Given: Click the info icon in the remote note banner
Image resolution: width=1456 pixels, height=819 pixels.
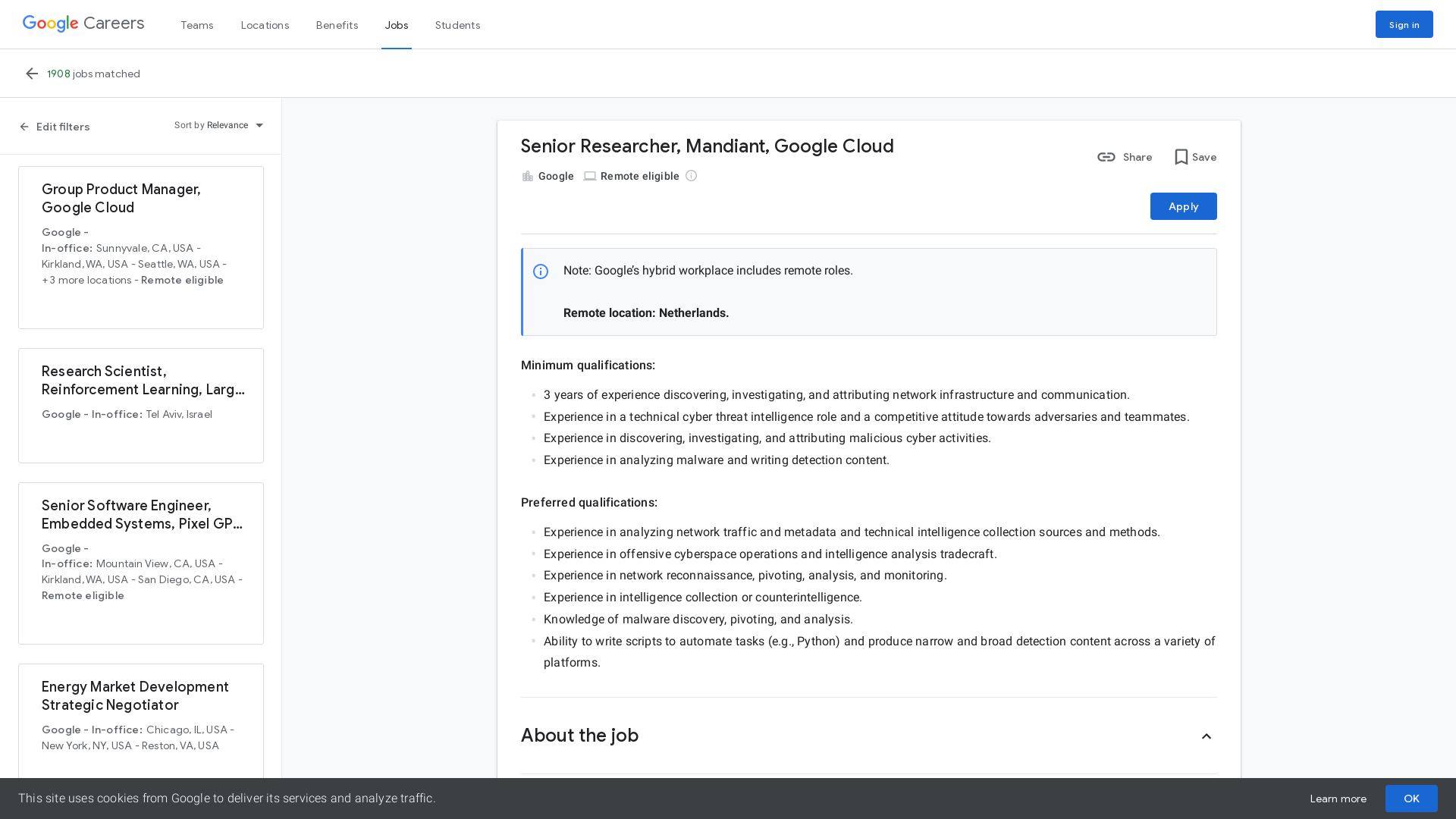Looking at the screenshot, I should pos(541,270).
